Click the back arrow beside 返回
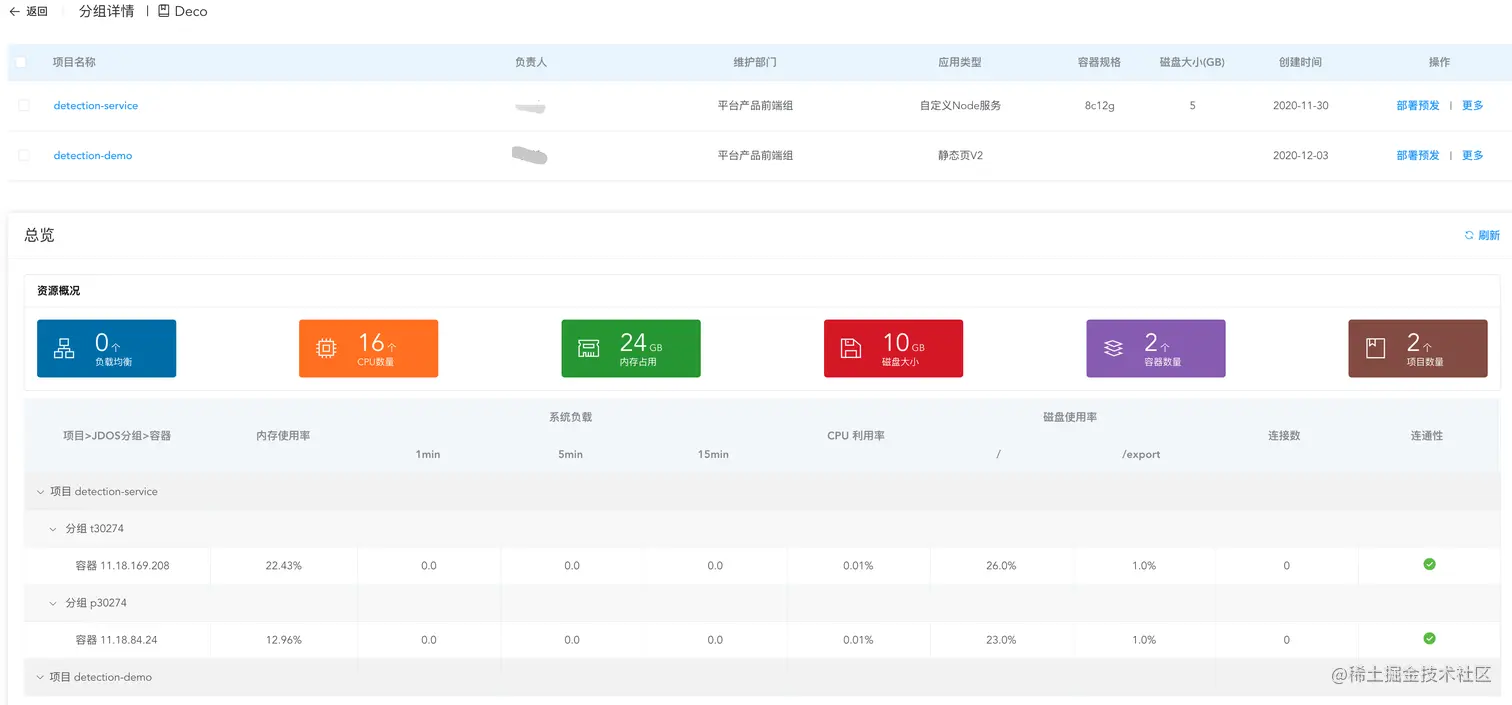This screenshot has height=705, width=1512. (14, 11)
